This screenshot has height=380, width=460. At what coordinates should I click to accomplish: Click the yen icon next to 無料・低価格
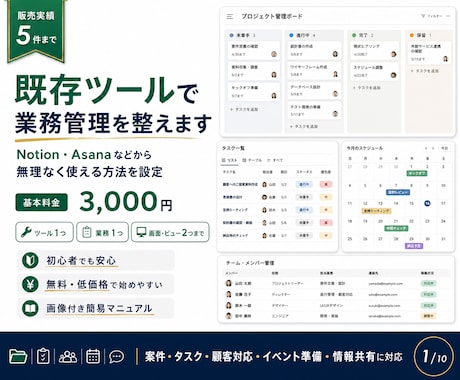click(30, 284)
